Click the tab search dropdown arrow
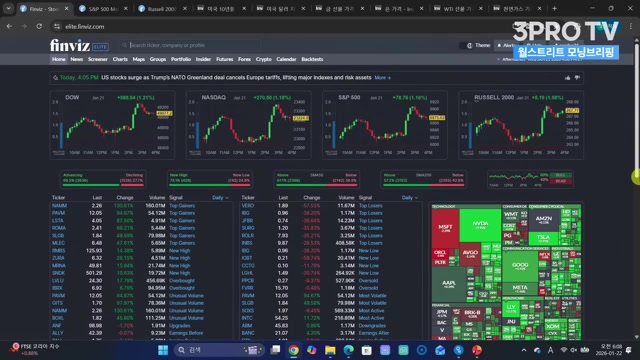This screenshot has height=360, width=640. coord(9,8)
